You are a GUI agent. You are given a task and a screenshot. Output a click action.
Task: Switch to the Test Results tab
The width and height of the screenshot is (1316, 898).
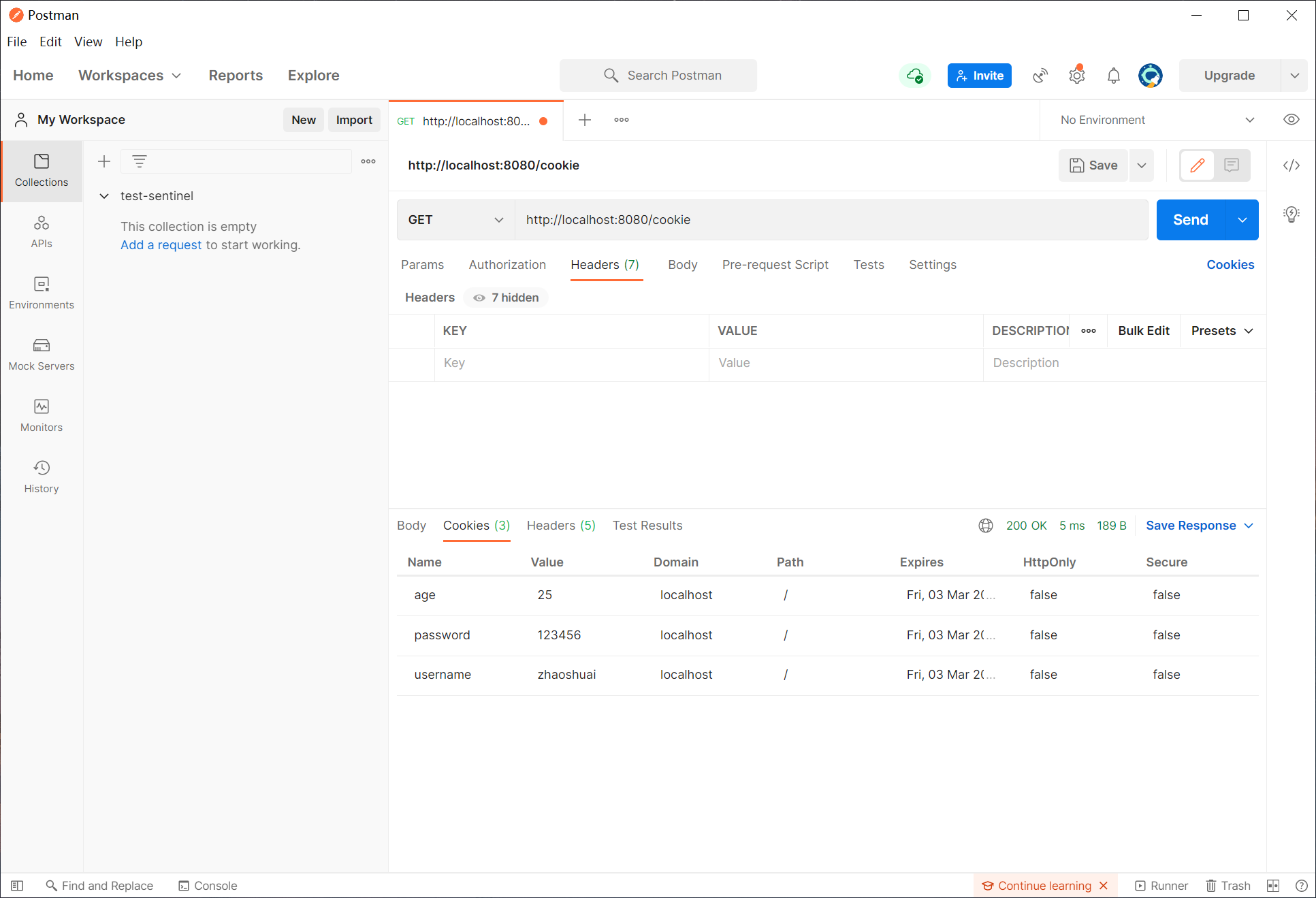tap(647, 526)
